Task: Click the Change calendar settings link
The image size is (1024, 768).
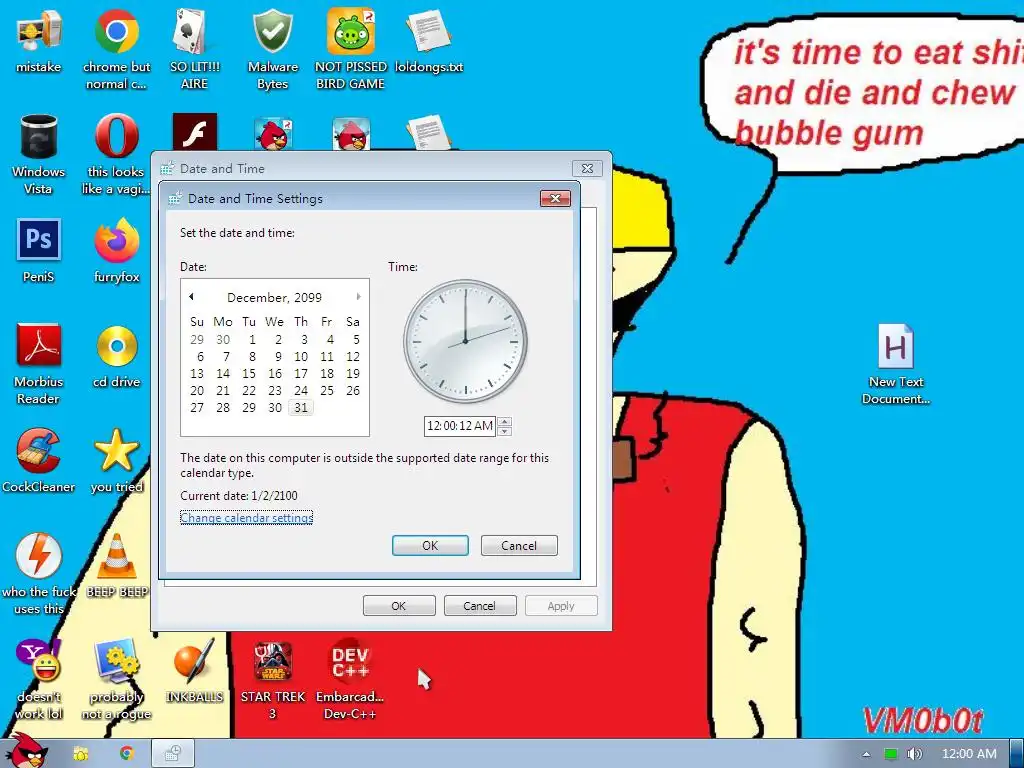Action: (246, 517)
